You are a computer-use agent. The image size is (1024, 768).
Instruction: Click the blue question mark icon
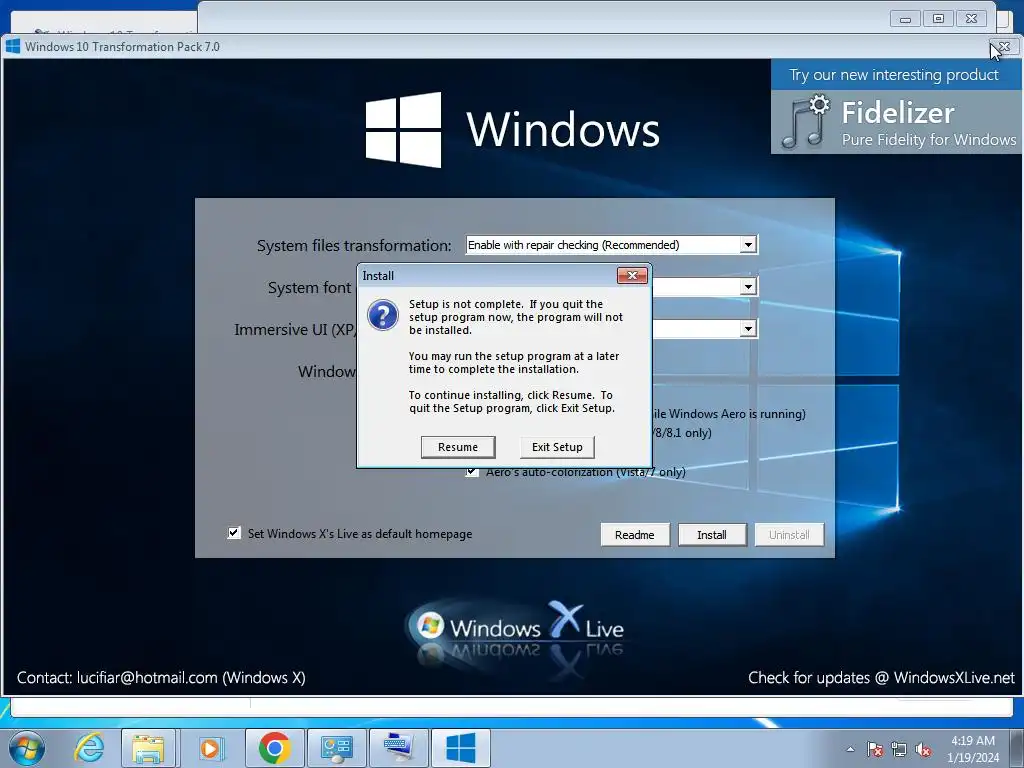383,315
